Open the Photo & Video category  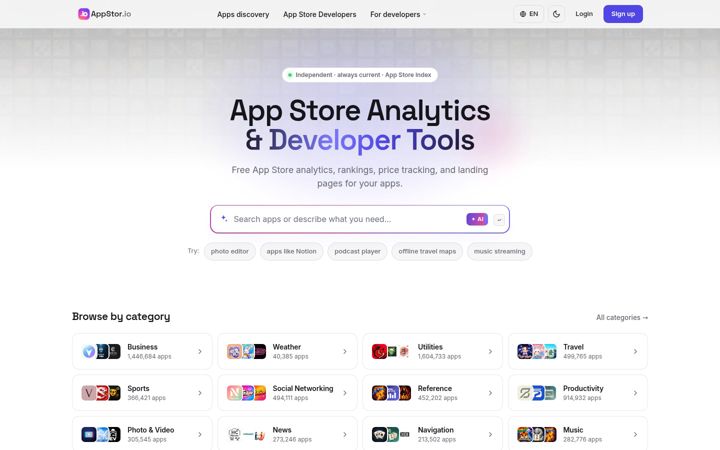coord(142,434)
